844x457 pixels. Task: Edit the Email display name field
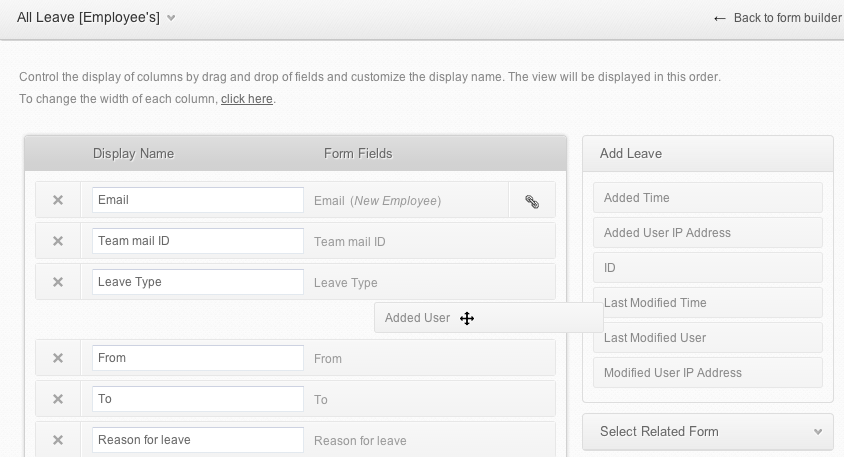pos(198,200)
